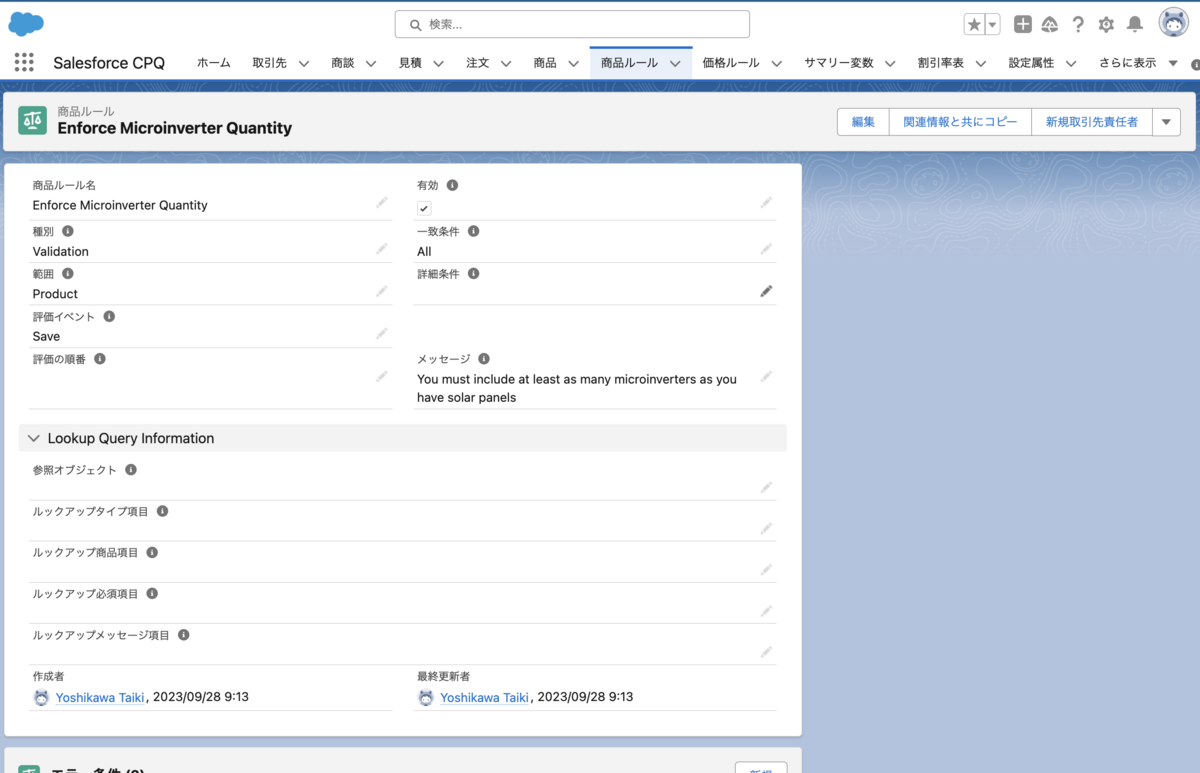Screen dimensions: 1200x773
Task: Click the 編集 button
Action: tap(862, 121)
